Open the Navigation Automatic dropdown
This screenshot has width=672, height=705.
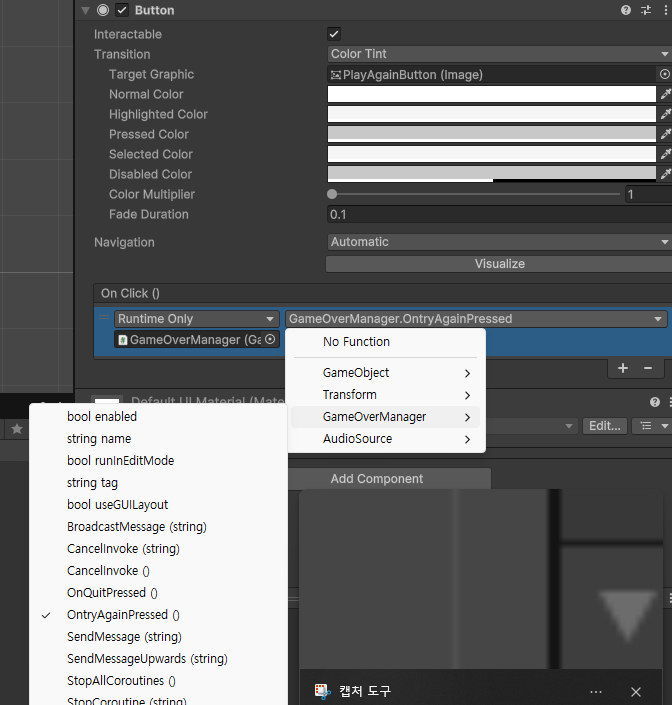(x=499, y=242)
